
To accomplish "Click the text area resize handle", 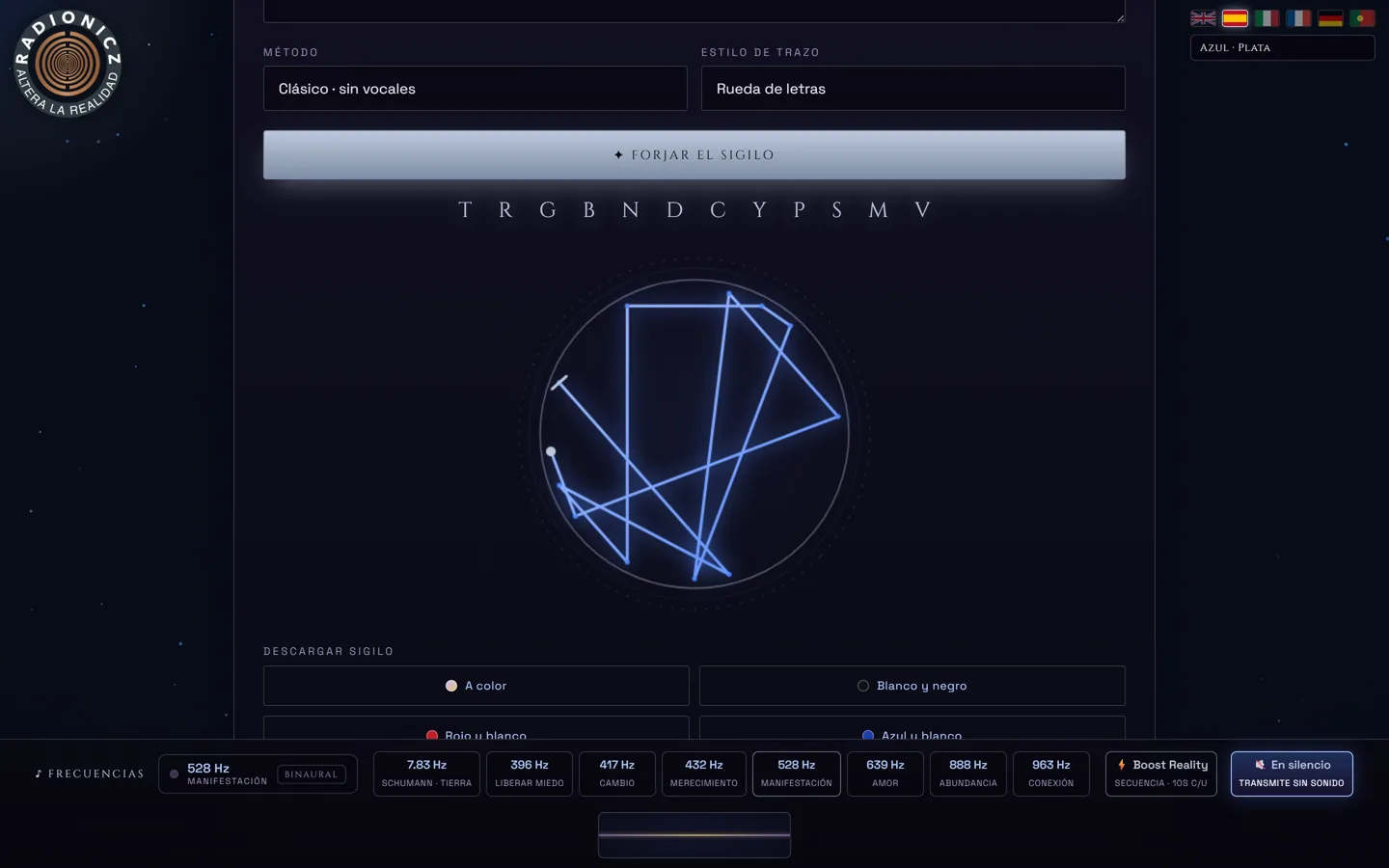I will click(x=1119, y=16).
